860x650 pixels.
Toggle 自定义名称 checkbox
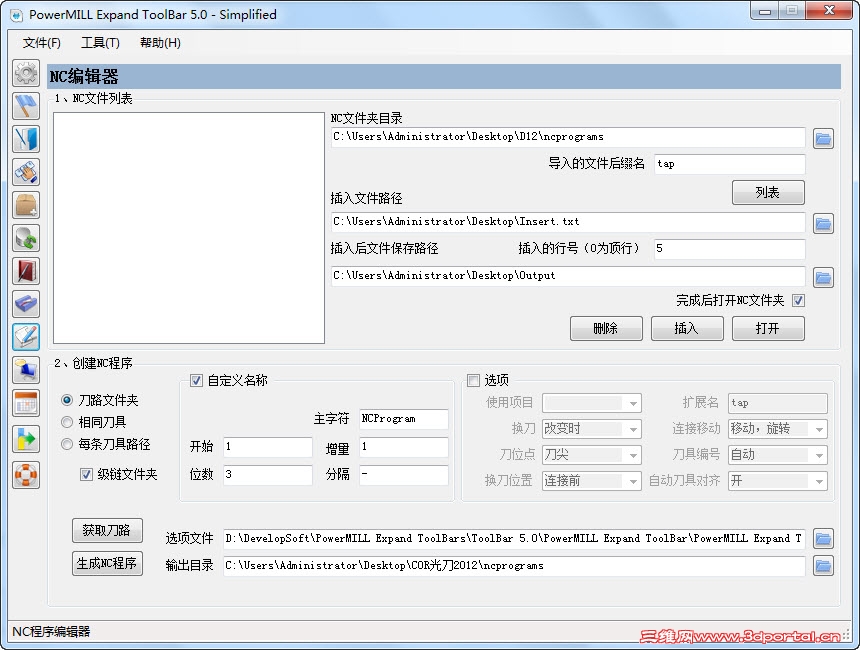(x=196, y=380)
